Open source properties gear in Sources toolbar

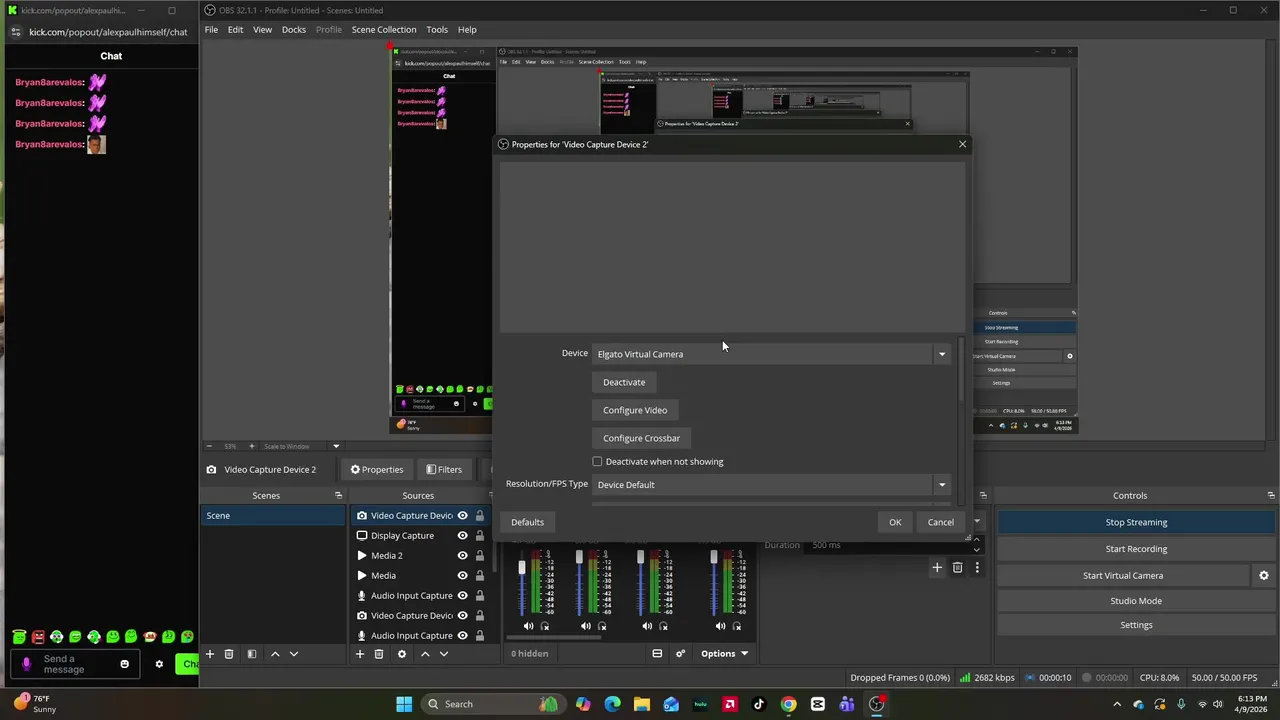[x=402, y=654]
